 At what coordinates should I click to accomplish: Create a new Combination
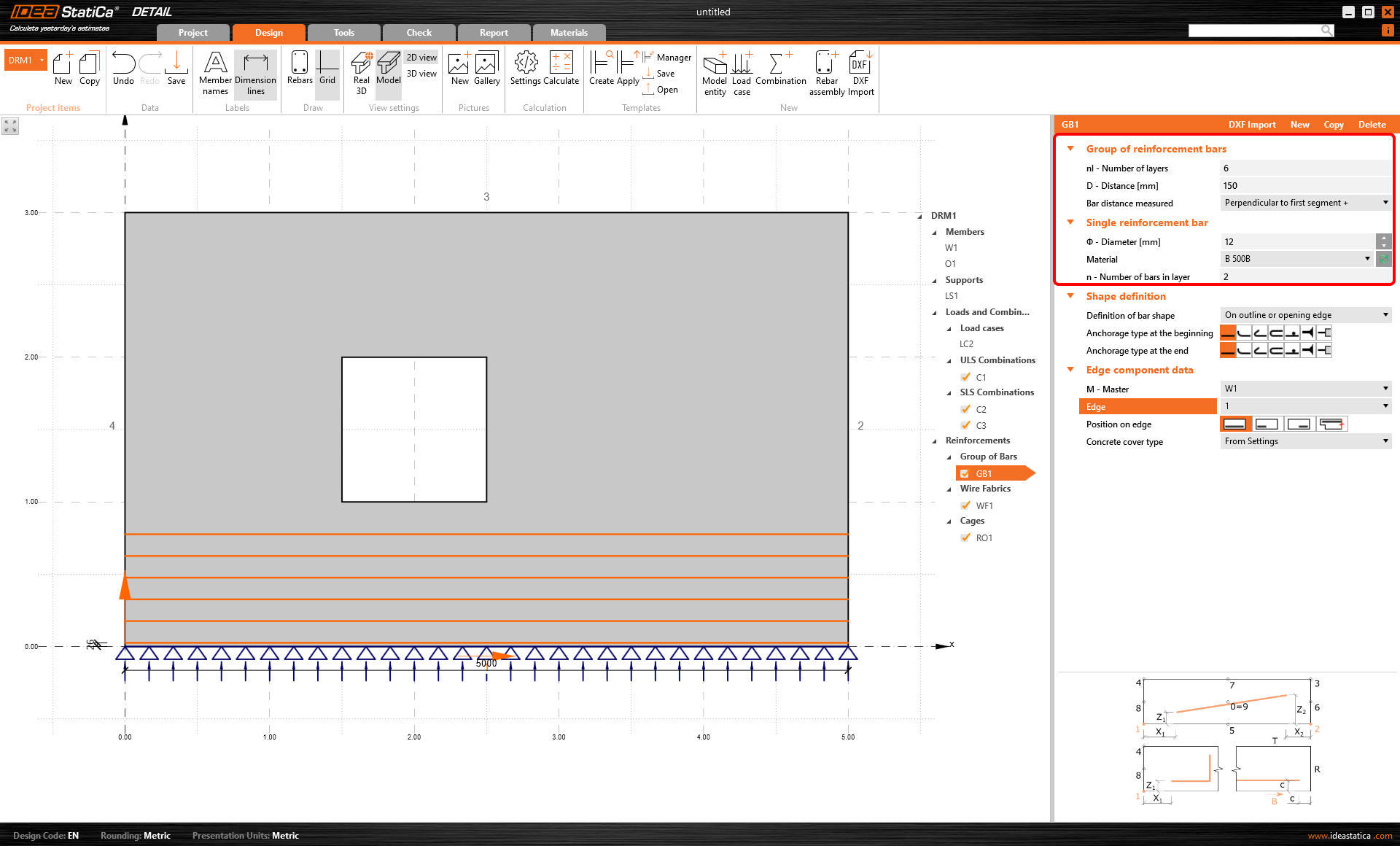pyautogui.click(x=780, y=69)
